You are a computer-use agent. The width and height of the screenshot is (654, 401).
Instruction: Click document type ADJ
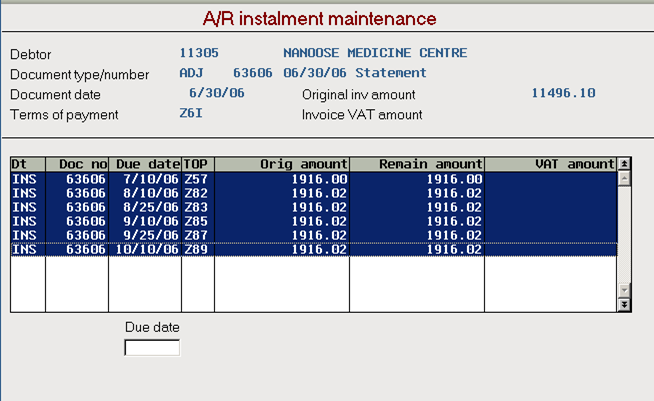[x=191, y=73]
